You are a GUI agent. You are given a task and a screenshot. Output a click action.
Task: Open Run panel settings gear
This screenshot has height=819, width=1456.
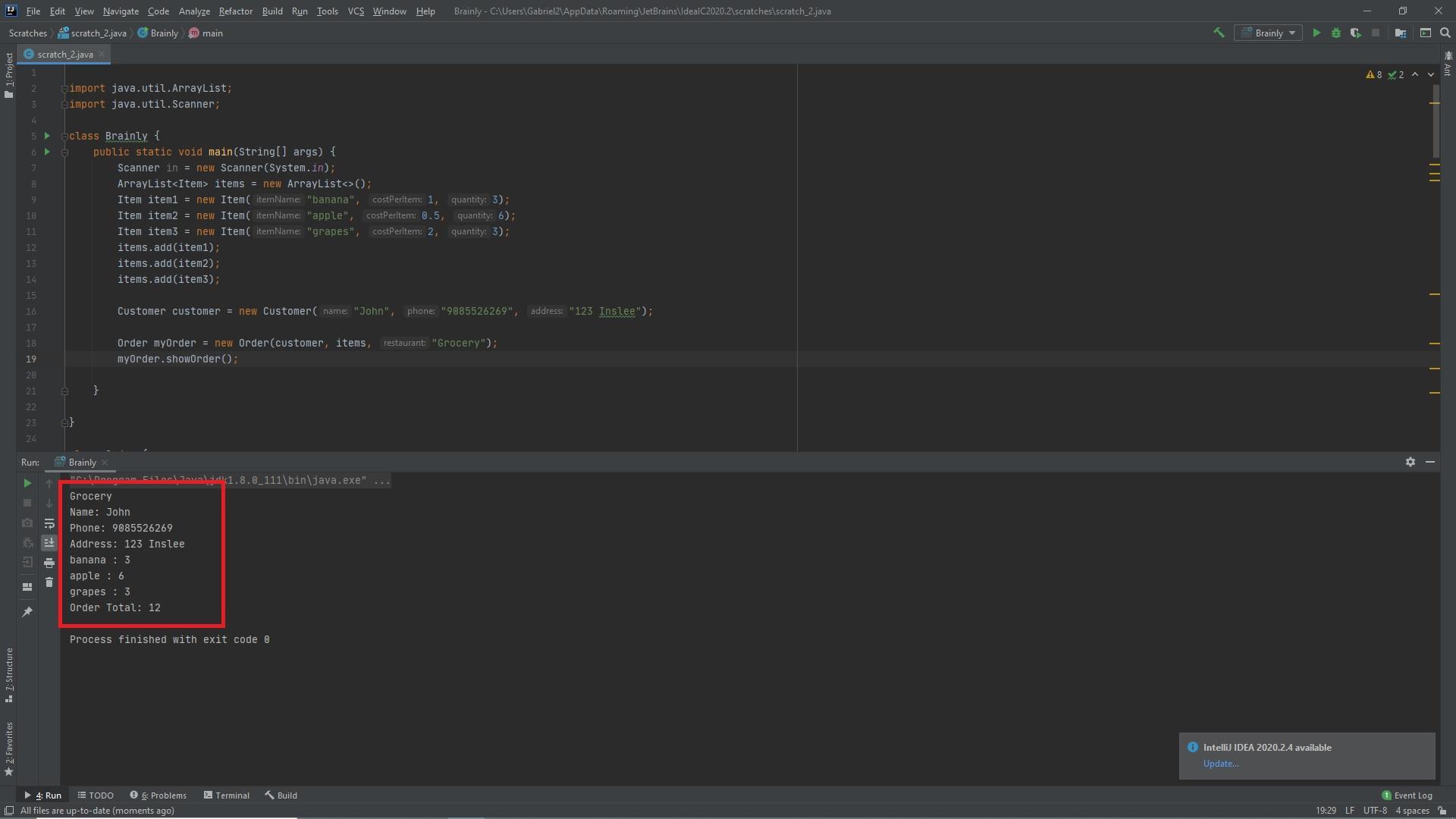1410,462
